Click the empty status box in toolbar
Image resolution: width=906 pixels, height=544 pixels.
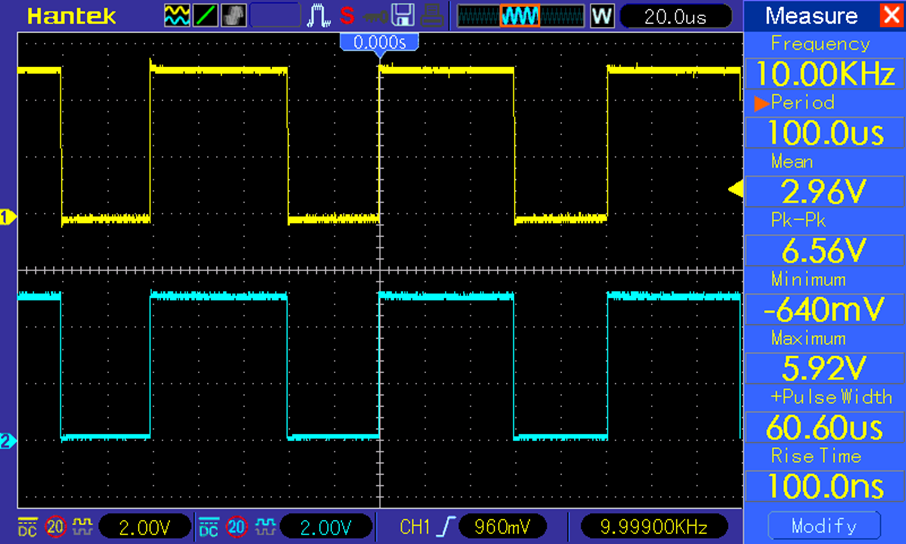tap(275, 16)
